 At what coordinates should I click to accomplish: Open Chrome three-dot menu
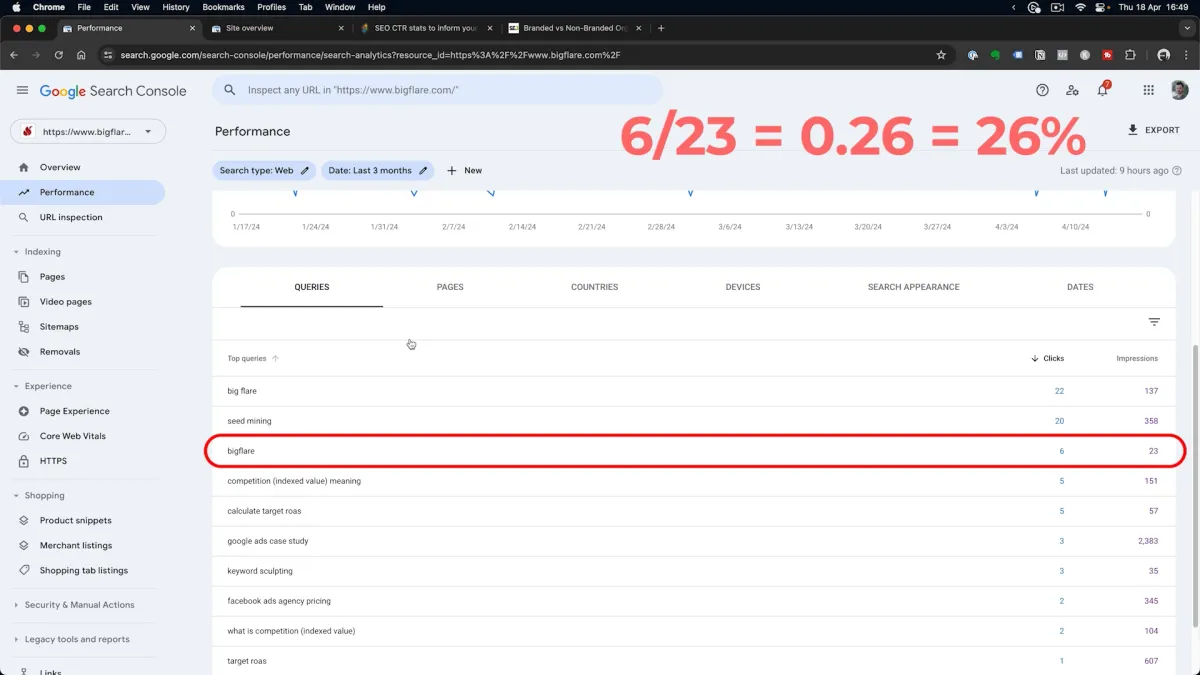(1186, 55)
